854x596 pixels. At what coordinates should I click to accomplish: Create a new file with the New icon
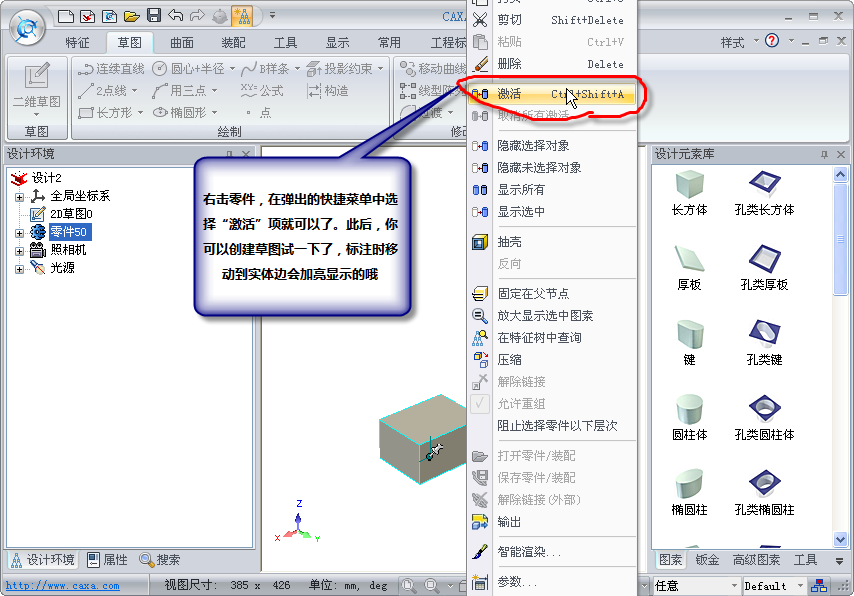point(66,16)
